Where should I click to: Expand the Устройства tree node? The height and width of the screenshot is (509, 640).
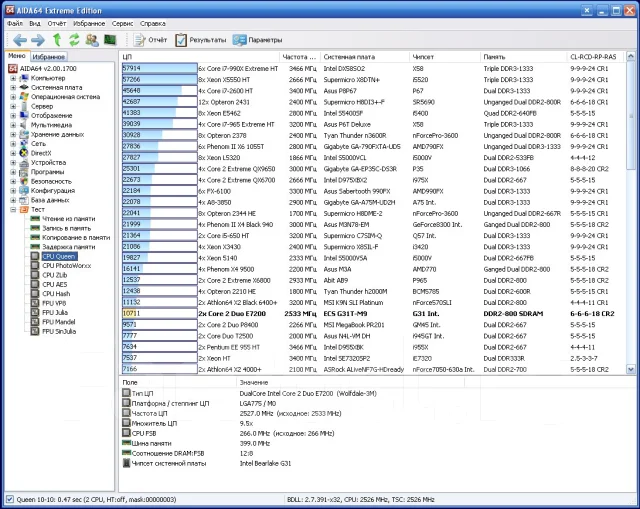tap(13, 162)
